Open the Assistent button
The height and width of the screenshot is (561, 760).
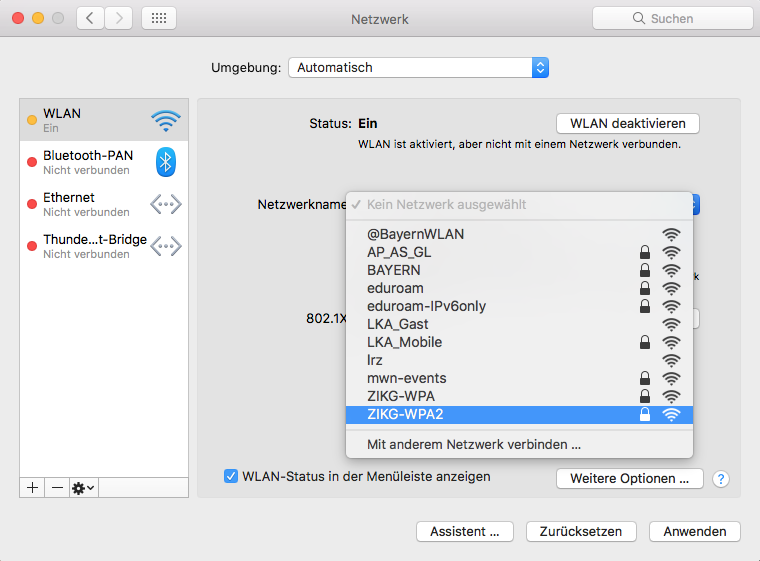464,531
